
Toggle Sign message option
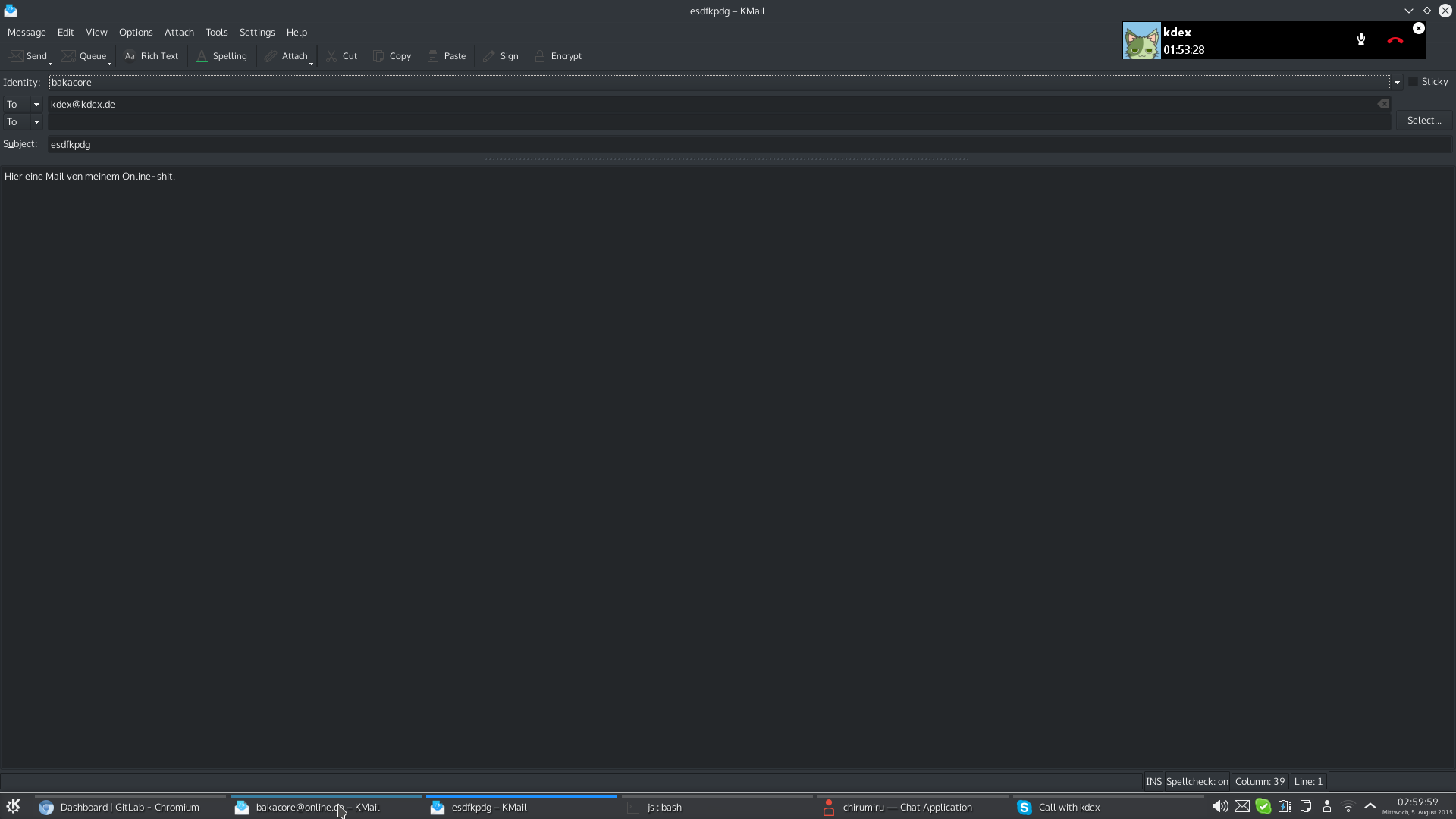point(500,56)
